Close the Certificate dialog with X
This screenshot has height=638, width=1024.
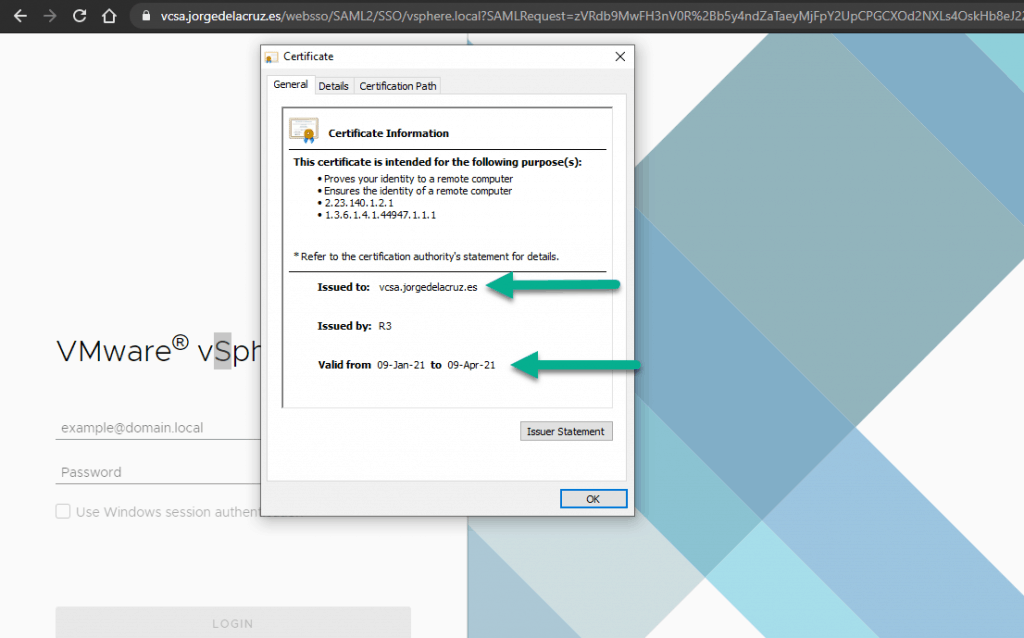coord(620,57)
